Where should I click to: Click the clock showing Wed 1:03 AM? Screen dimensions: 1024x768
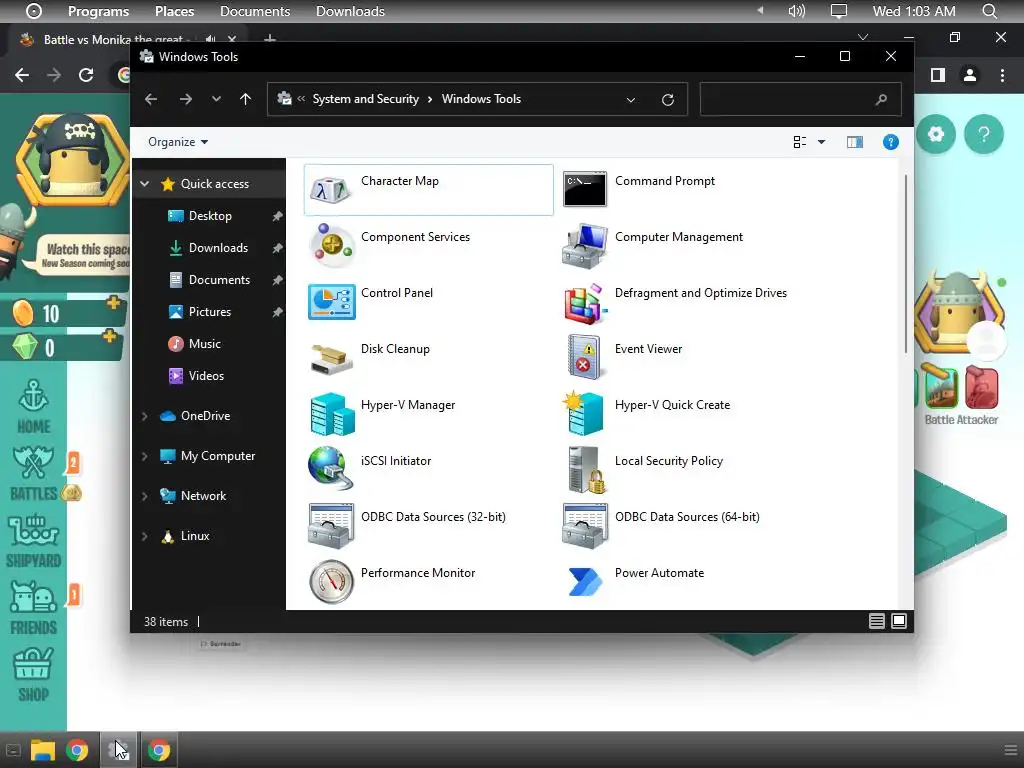click(914, 11)
